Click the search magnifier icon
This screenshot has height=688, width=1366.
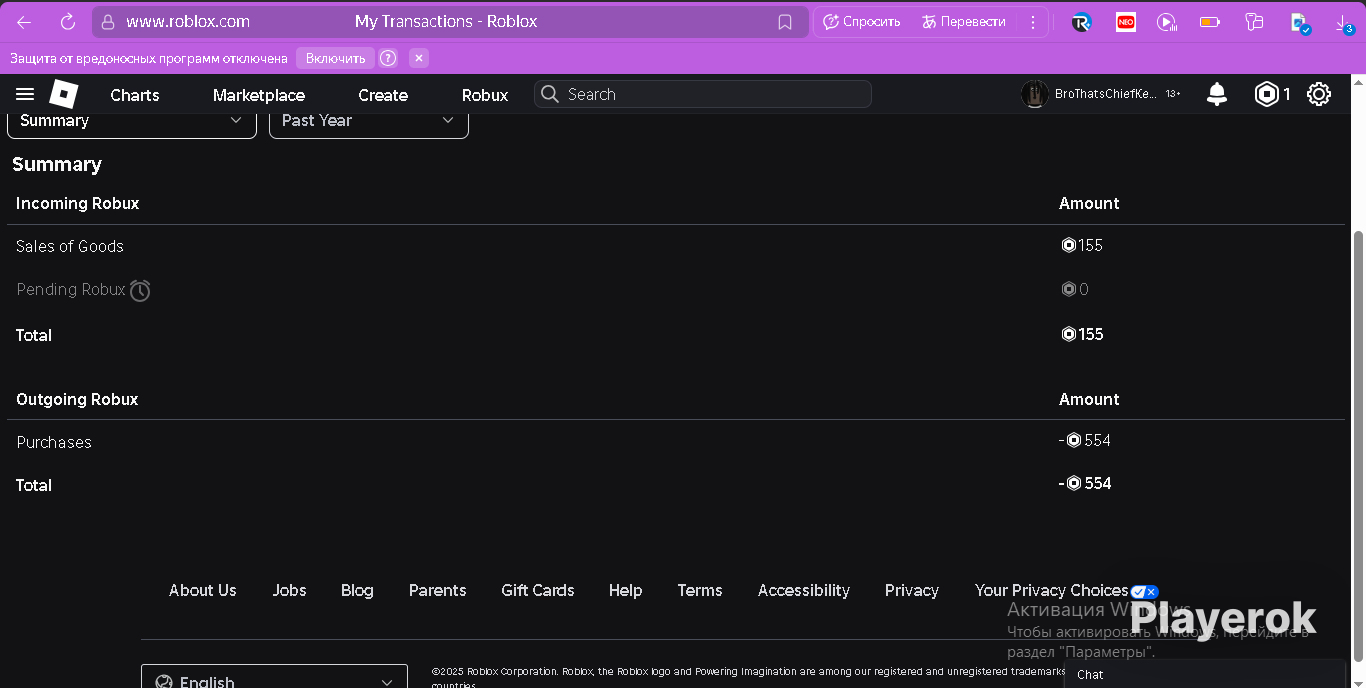coord(549,94)
